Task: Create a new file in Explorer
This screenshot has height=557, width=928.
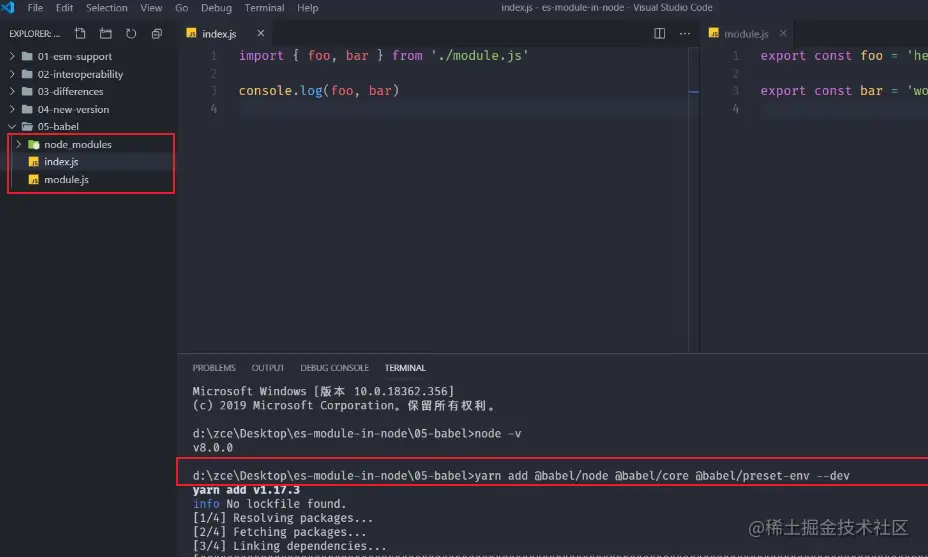Action: [80, 34]
